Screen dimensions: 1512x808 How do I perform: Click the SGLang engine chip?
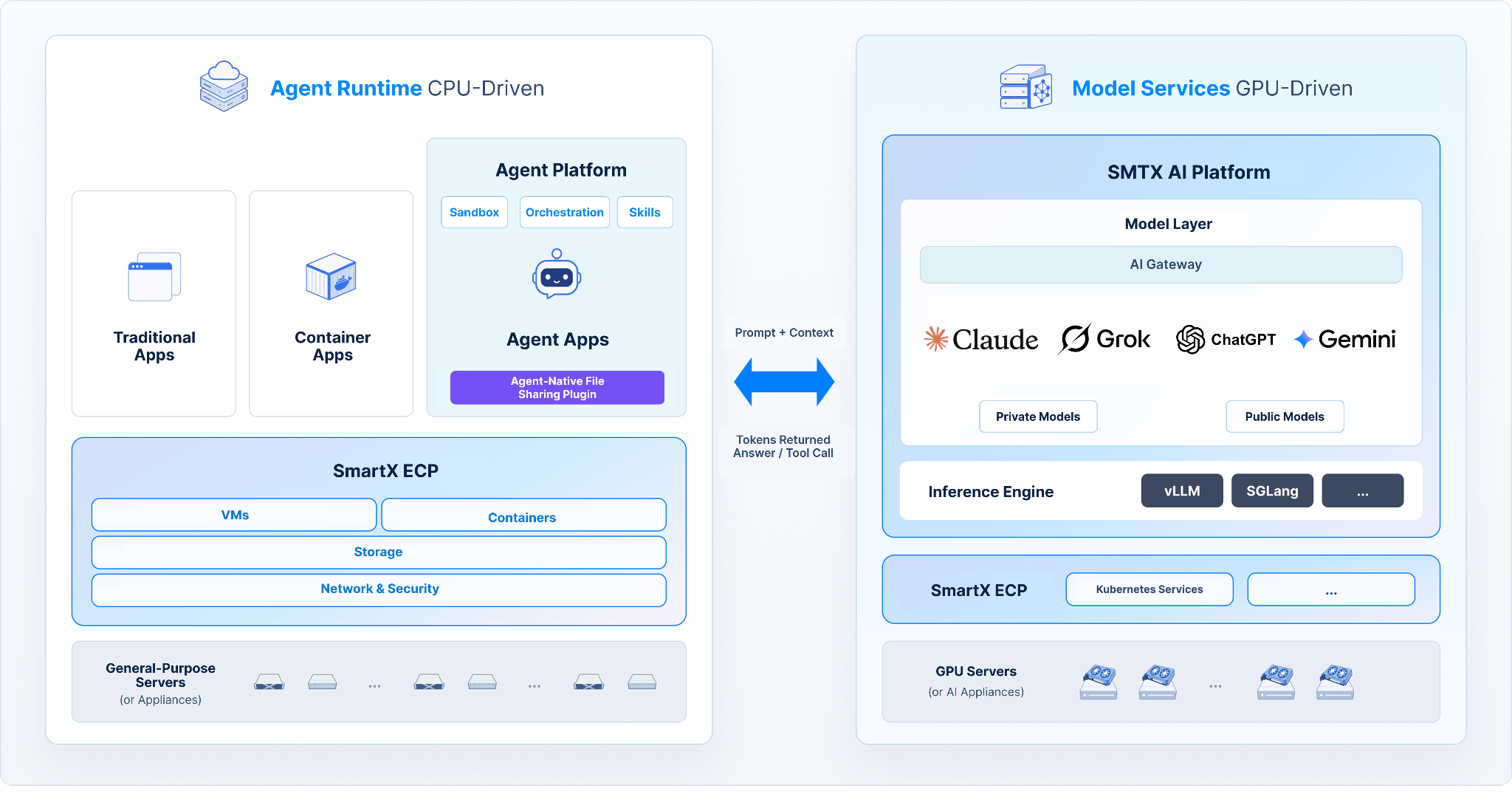coord(1272,490)
